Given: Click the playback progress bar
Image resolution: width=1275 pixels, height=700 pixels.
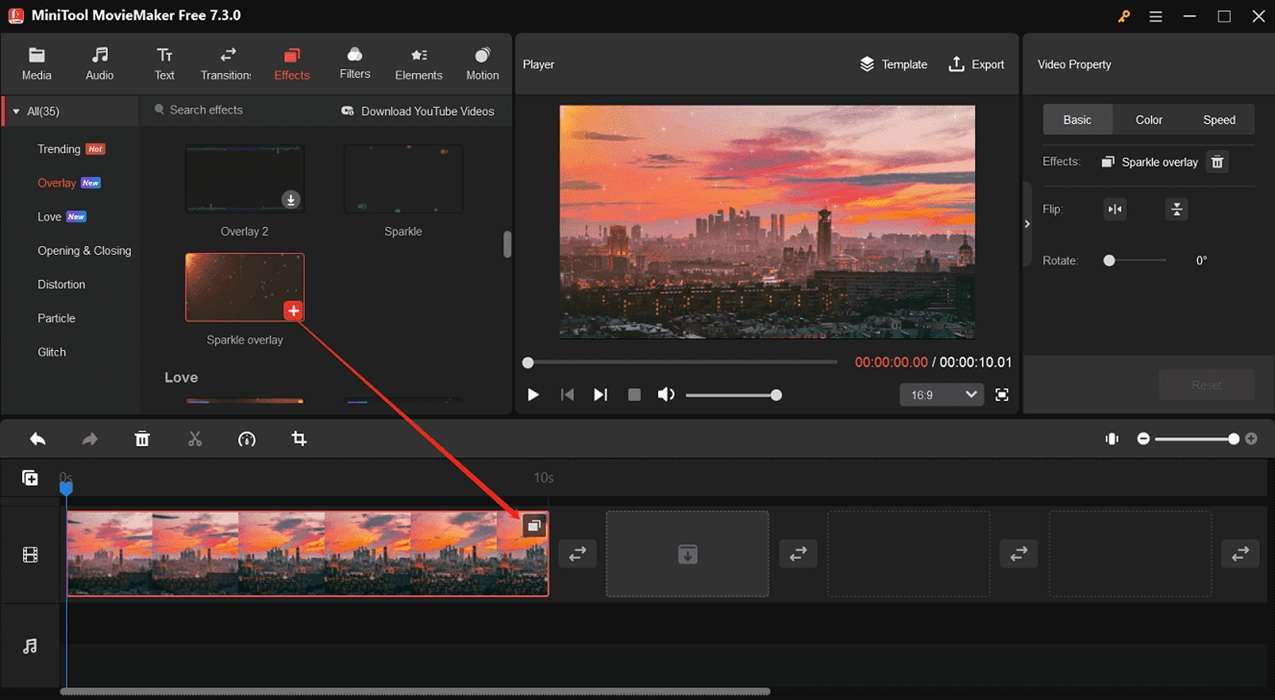Looking at the screenshot, I should pos(682,362).
